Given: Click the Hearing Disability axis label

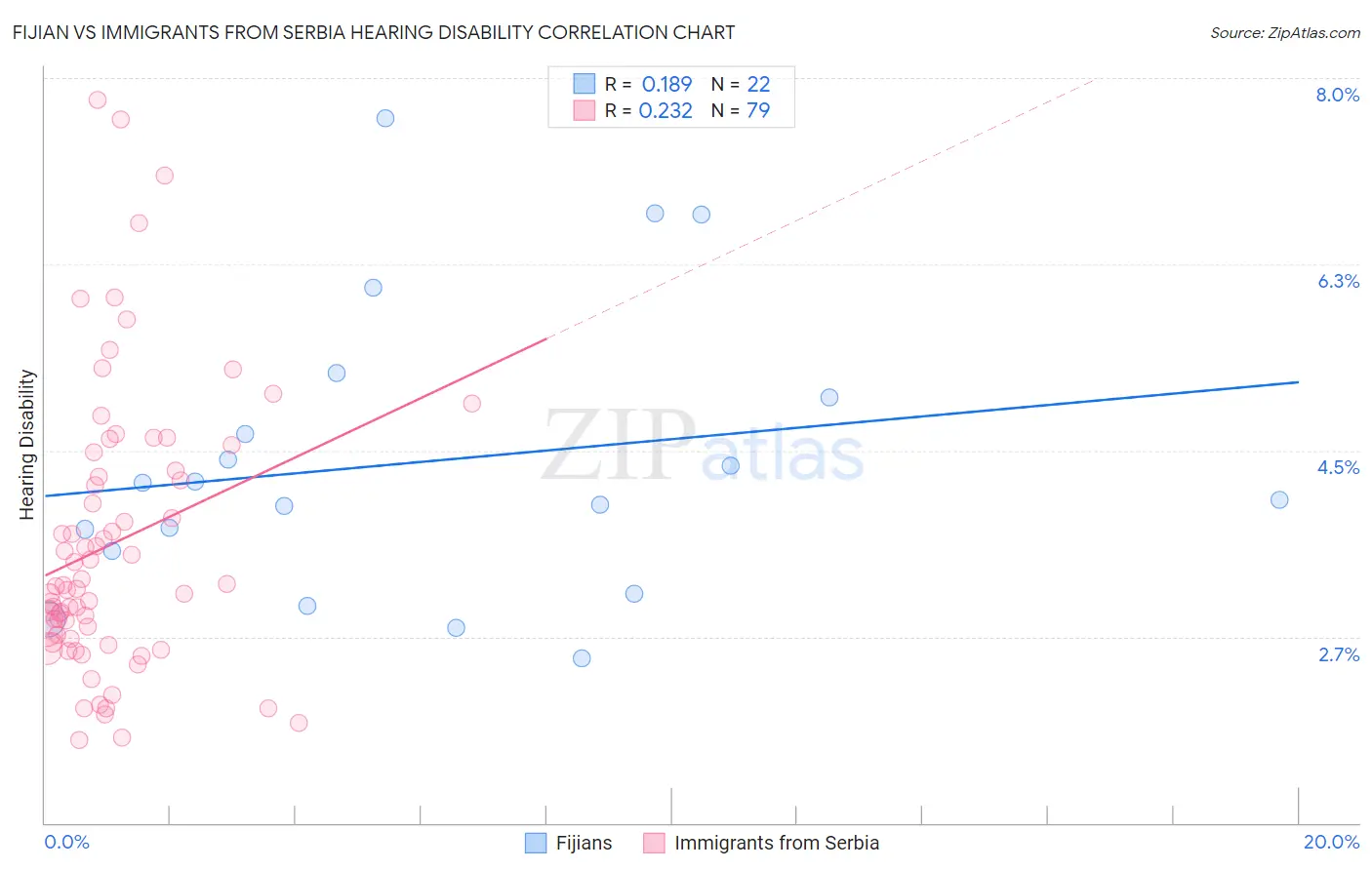Looking at the screenshot, I should [27, 444].
